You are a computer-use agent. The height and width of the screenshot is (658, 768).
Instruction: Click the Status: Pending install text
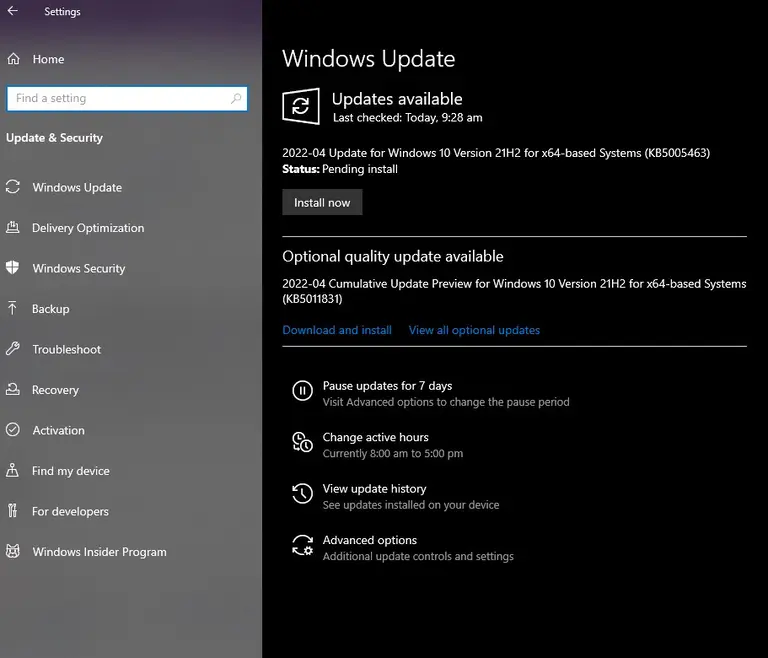[x=340, y=169]
